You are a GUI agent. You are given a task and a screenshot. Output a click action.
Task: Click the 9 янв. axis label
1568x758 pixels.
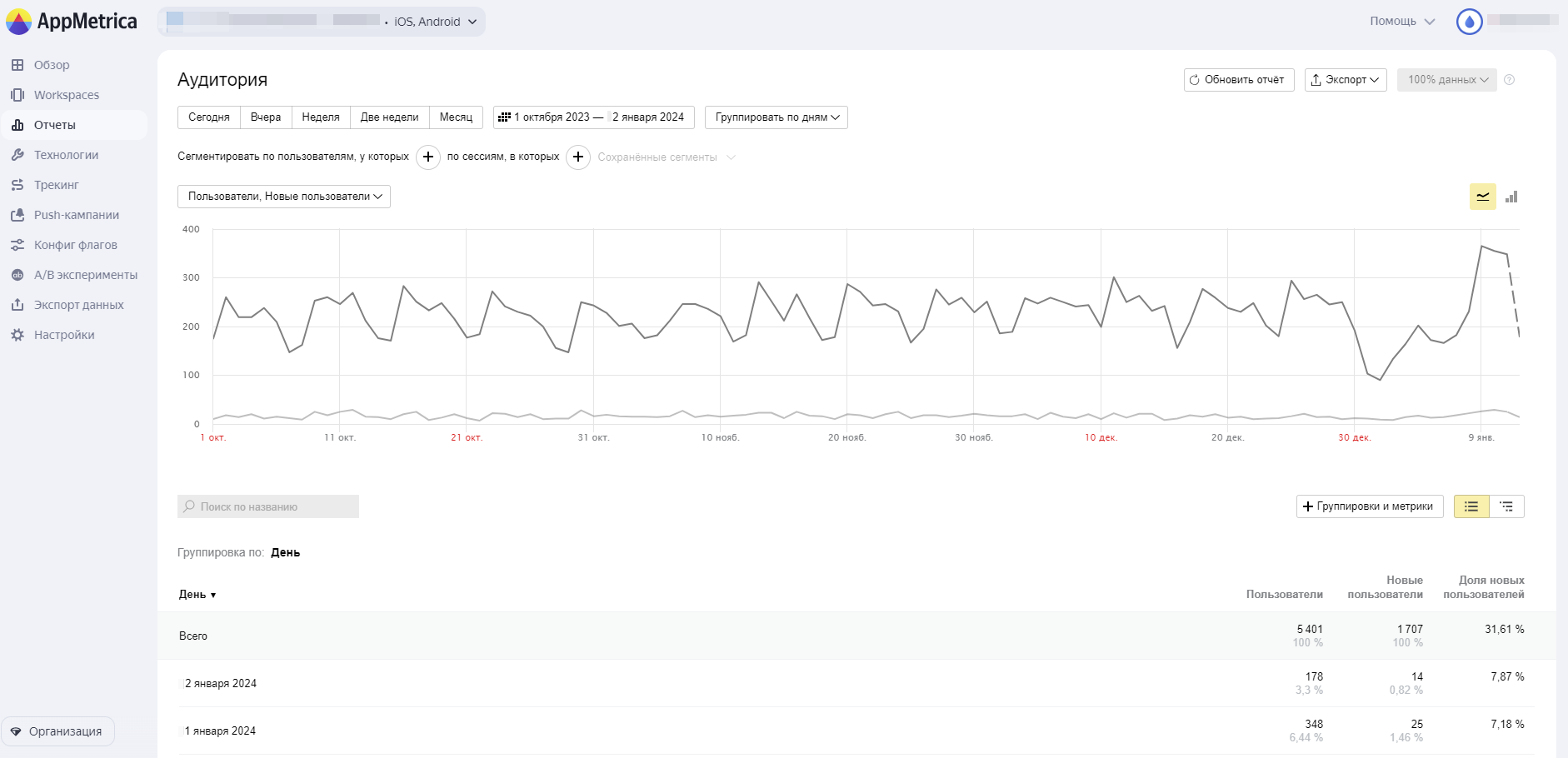pos(1481,437)
